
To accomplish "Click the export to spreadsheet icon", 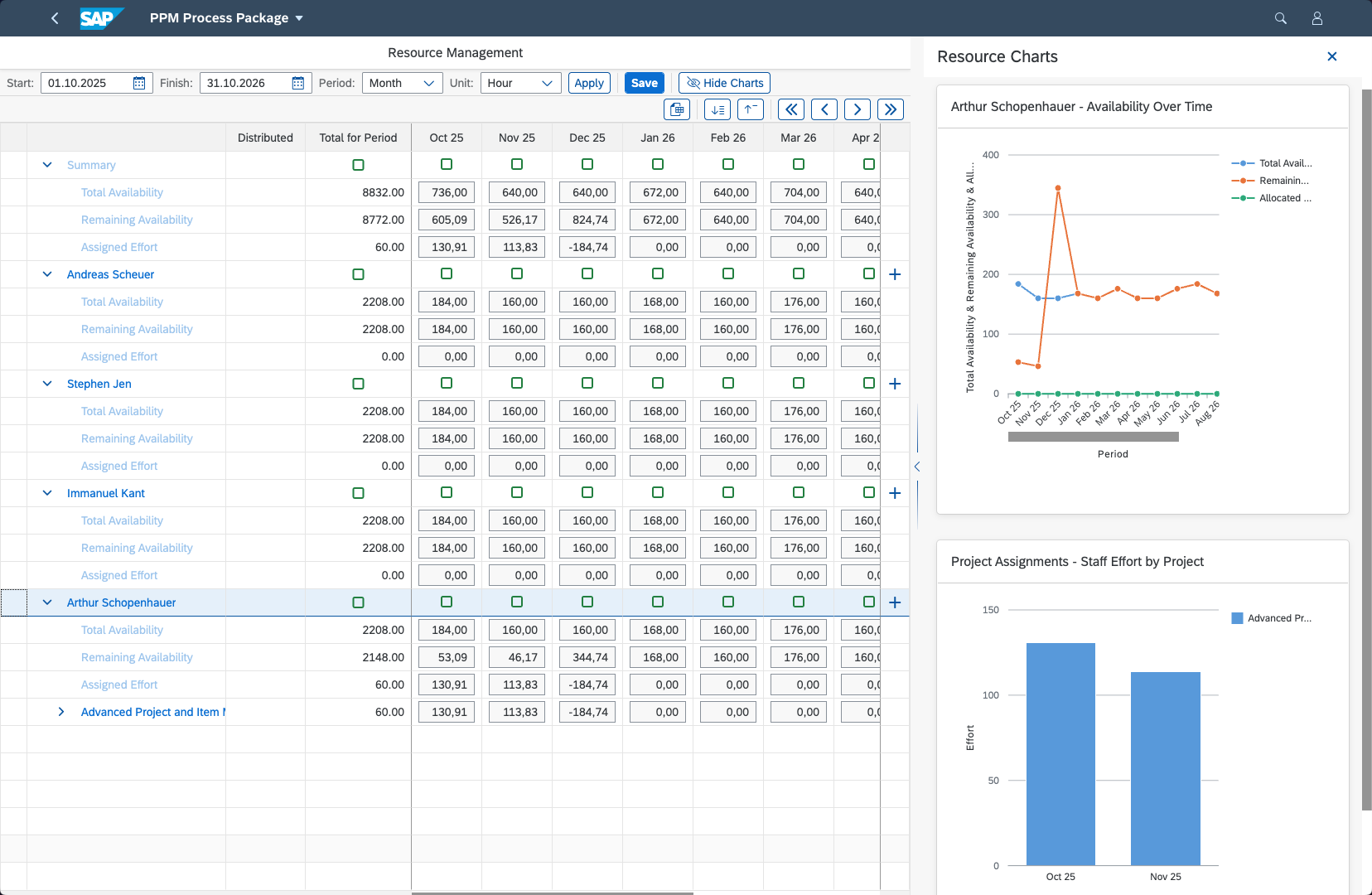I will pyautogui.click(x=677, y=109).
